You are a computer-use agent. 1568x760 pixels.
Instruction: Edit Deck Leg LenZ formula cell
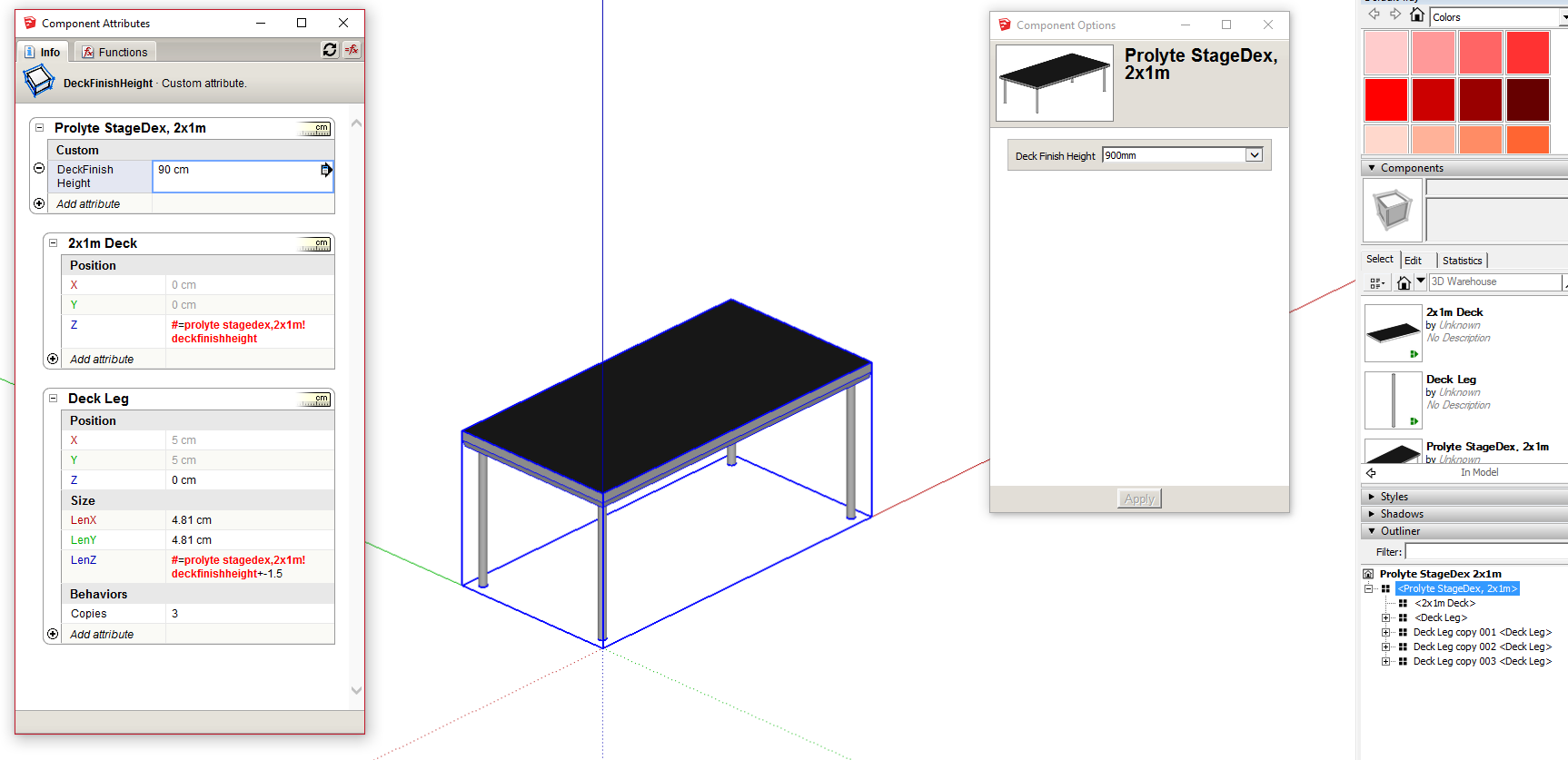point(250,567)
